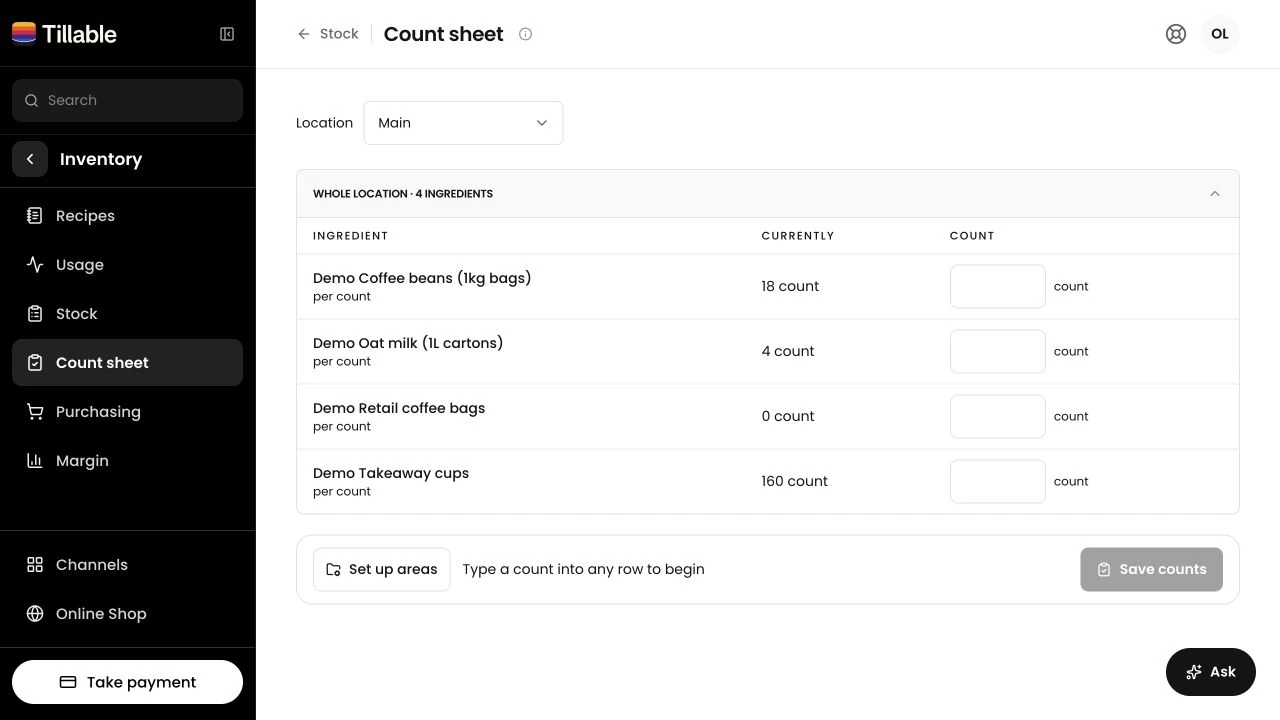Screen dimensions: 1280x720
Task: Click Demo Oat milk (1L cartons) name
Action: pyautogui.click(x=408, y=343)
